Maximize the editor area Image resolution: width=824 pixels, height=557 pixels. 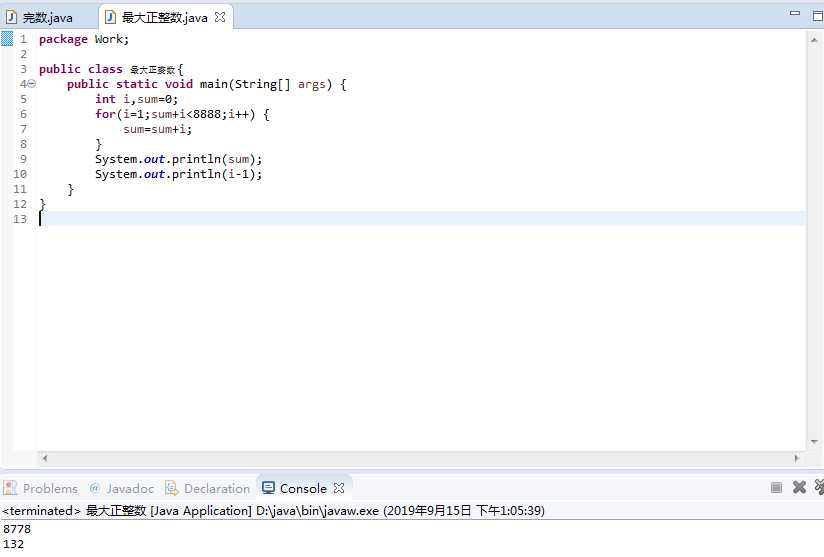818,16
